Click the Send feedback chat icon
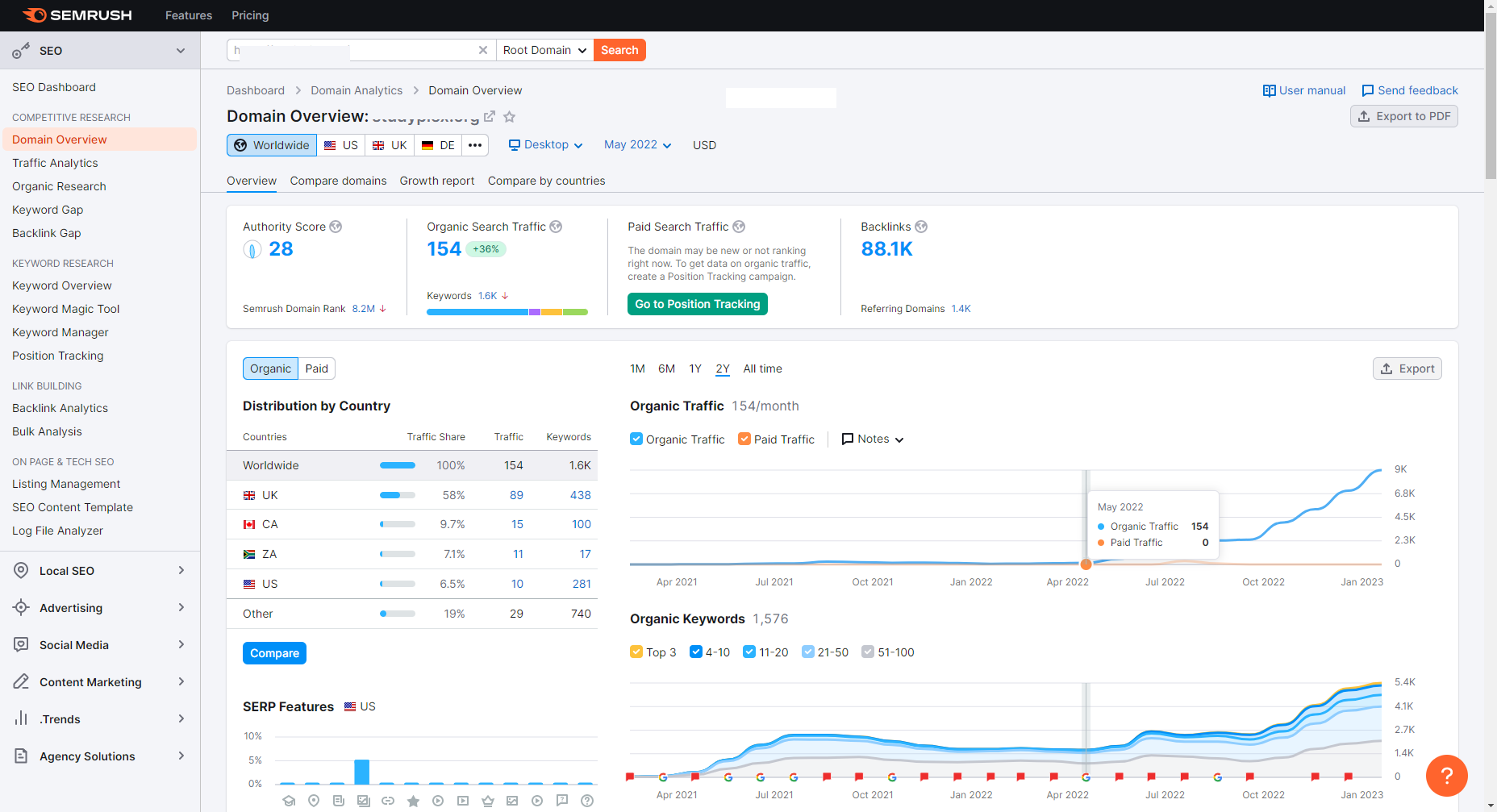The width and height of the screenshot is (1497, 812). click(x=1367, y=90)
